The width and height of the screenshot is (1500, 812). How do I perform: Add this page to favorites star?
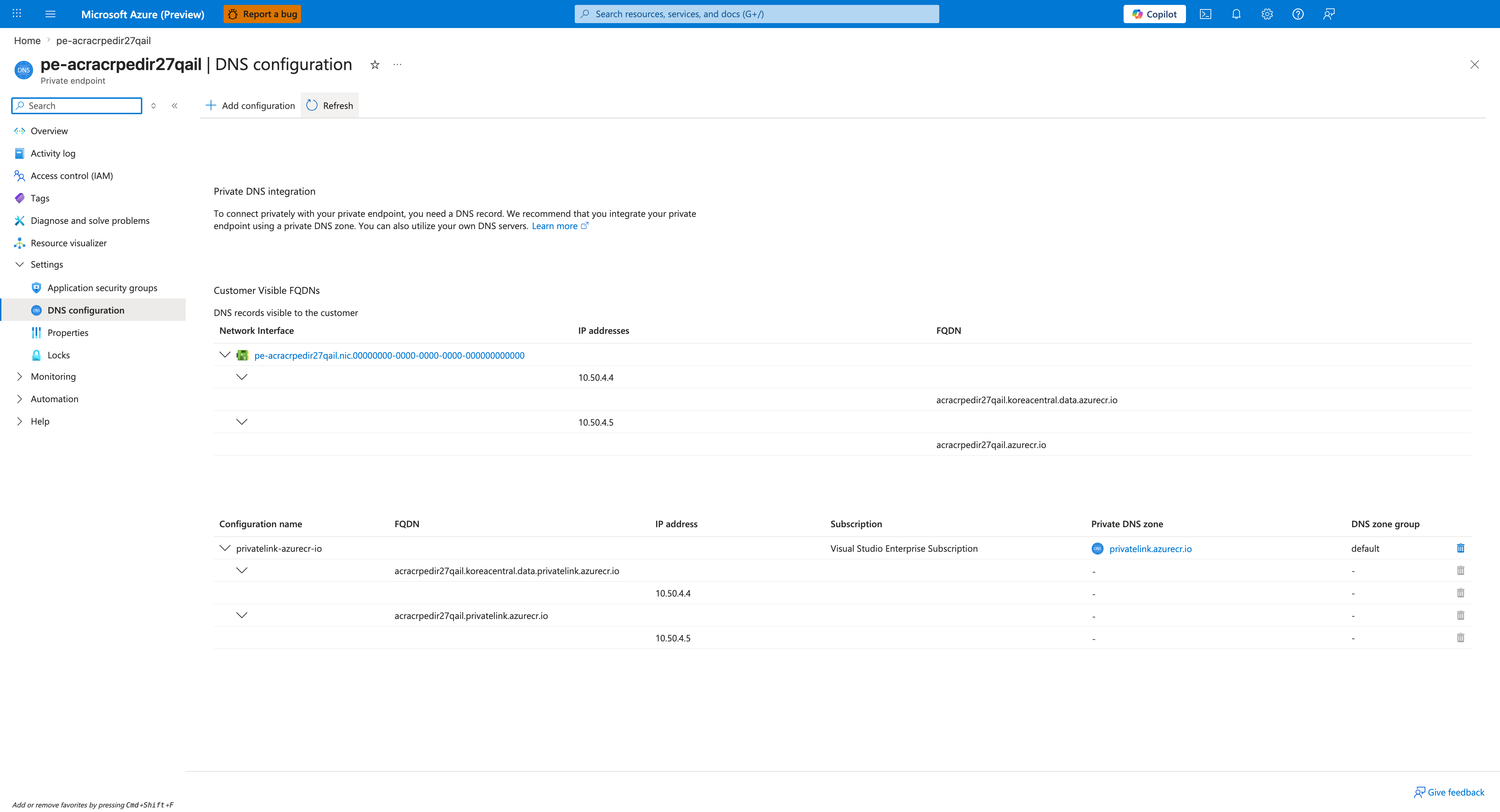(375, 64)
